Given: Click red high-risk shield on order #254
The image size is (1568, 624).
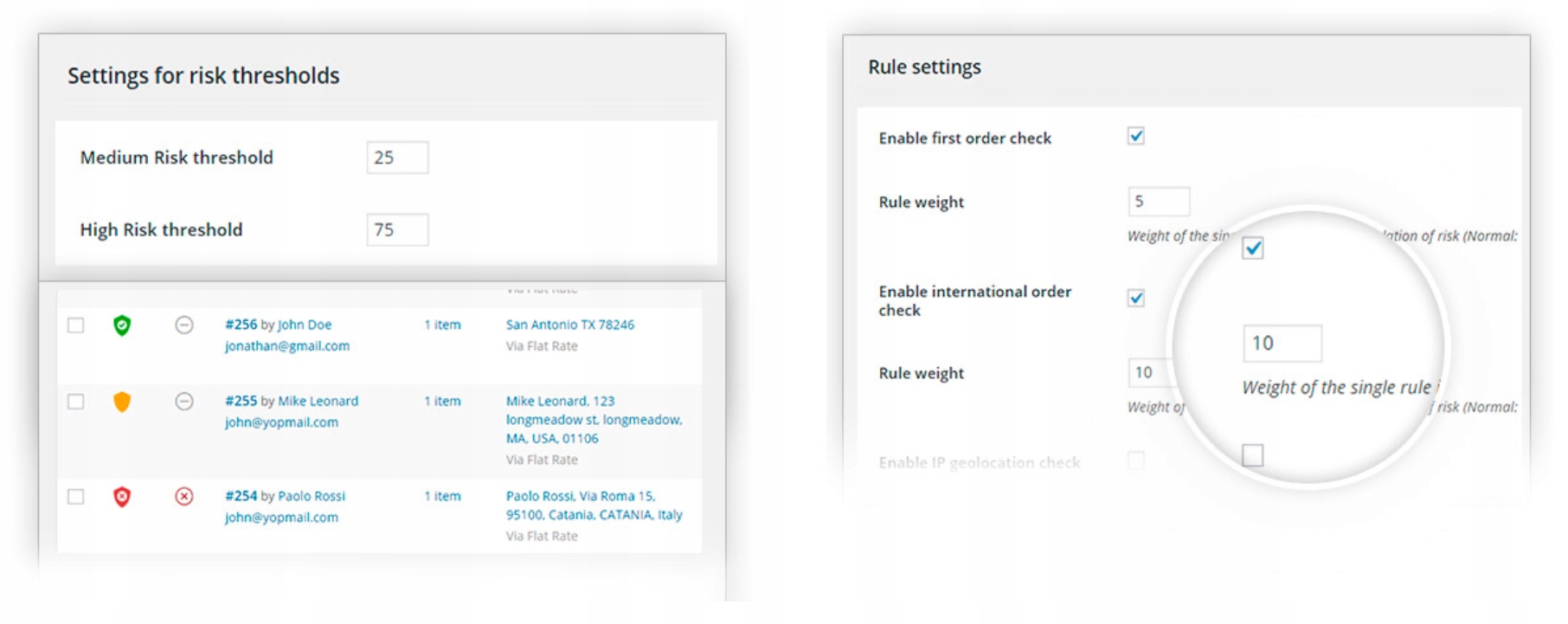Looking at the screenshot, I should click(122, 497).
